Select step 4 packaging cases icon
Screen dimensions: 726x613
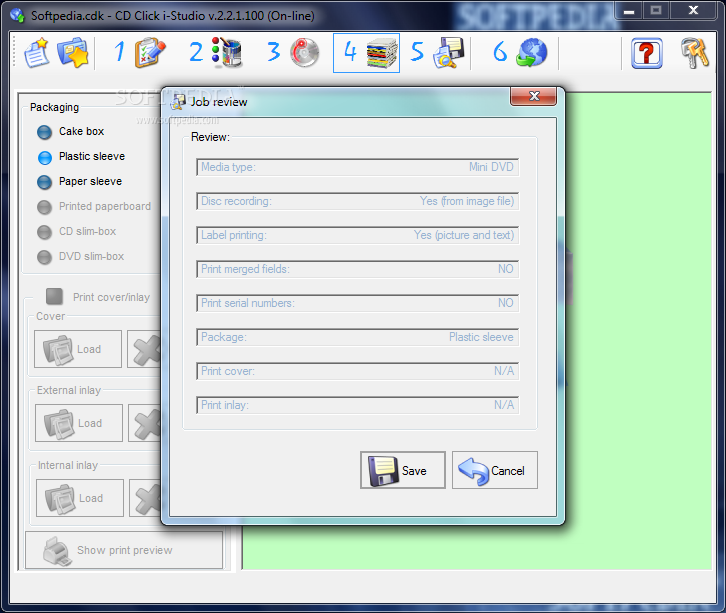(x=366, y=53)
